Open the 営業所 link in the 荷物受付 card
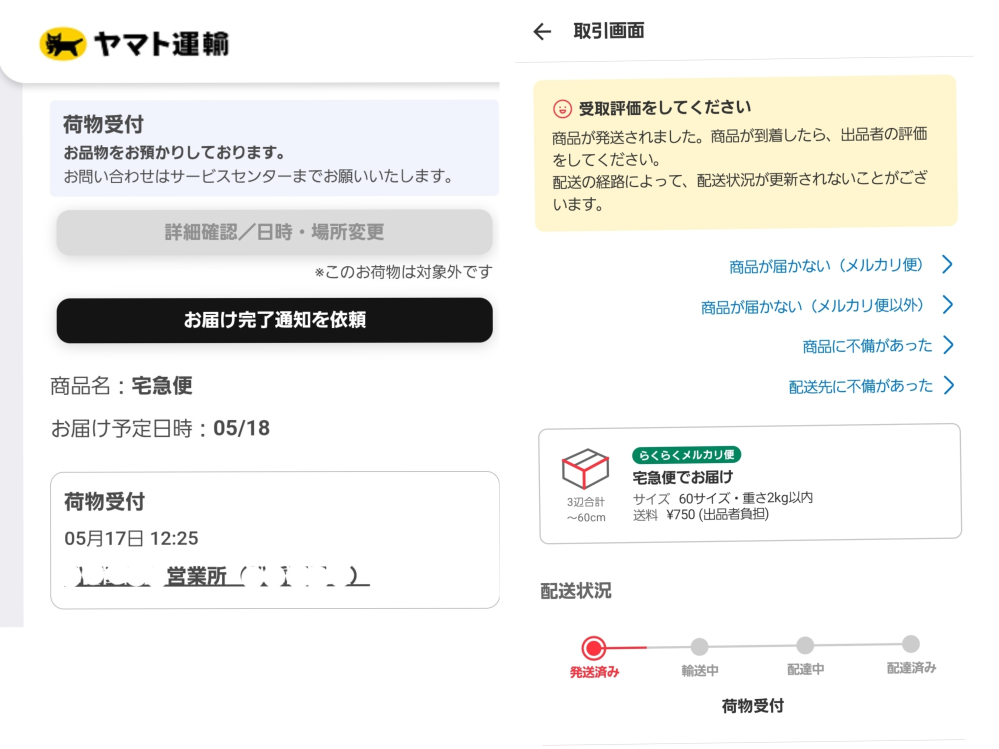Image resolution: width=999 pixels, height=749 pixels. [x=217, y=576]
